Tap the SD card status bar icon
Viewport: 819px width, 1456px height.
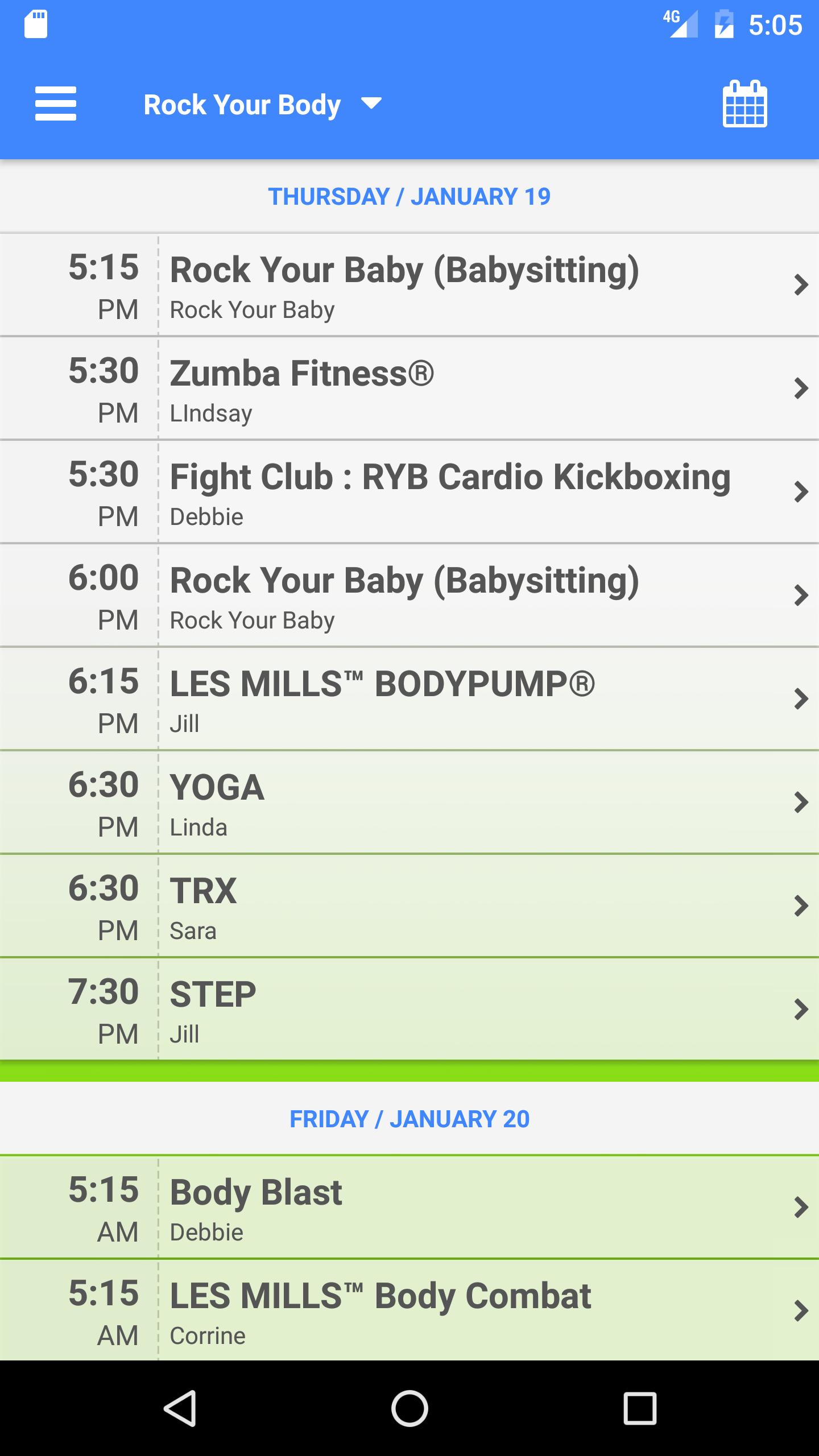(36, 25)
